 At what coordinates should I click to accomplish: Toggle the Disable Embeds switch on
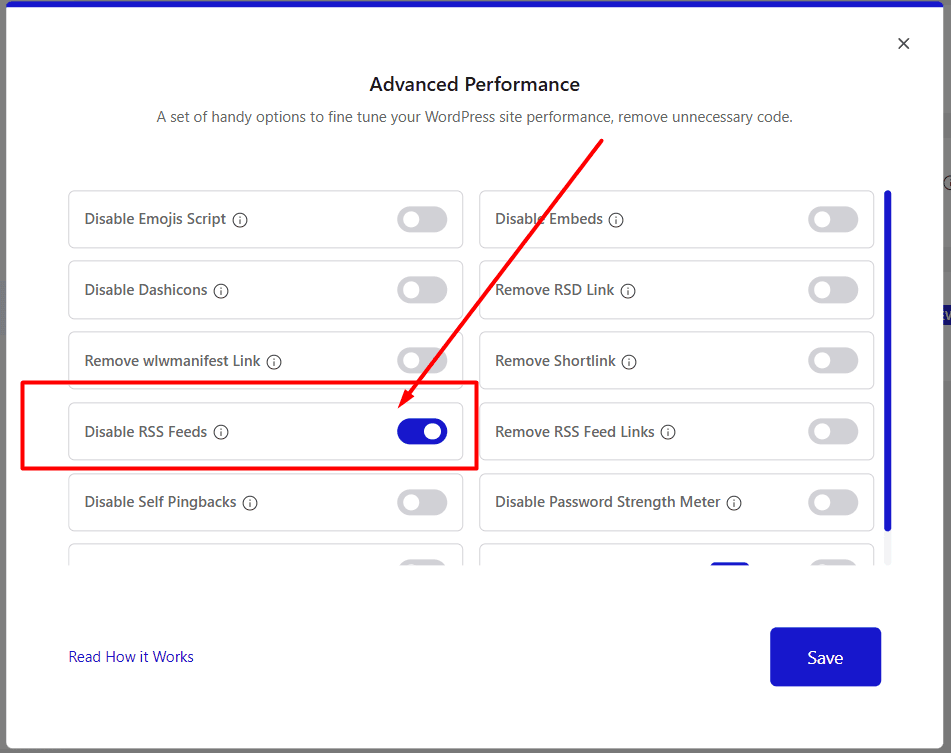(x=833, y=220)
